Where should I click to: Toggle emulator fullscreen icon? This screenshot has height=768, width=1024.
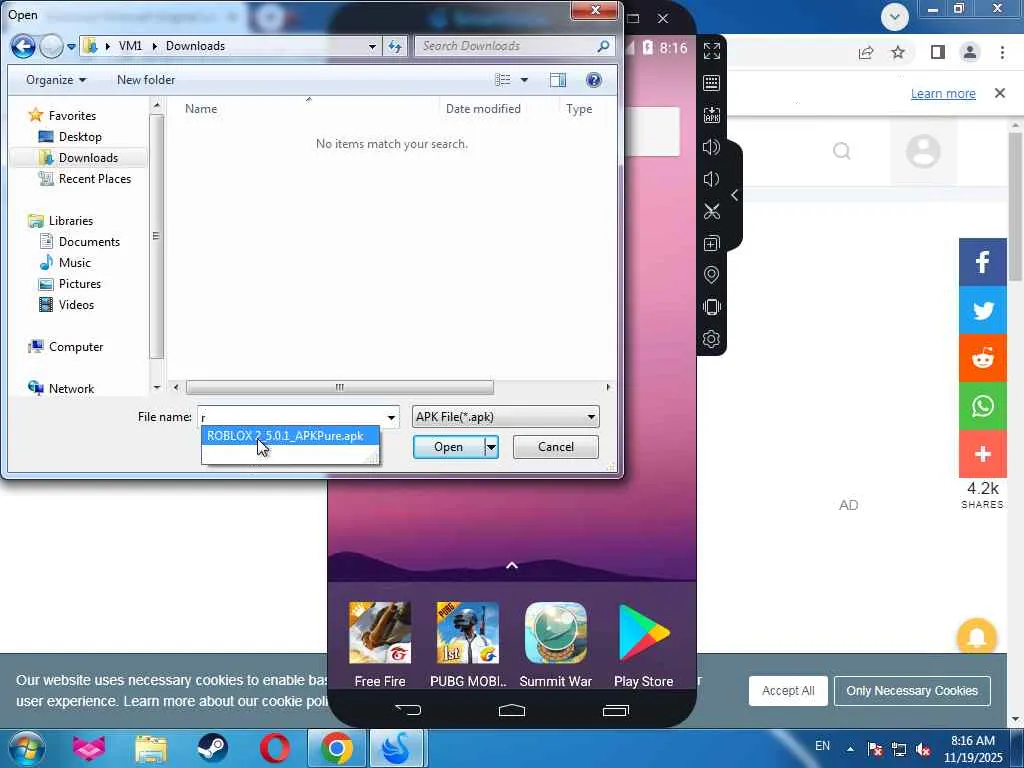point(712,51)
